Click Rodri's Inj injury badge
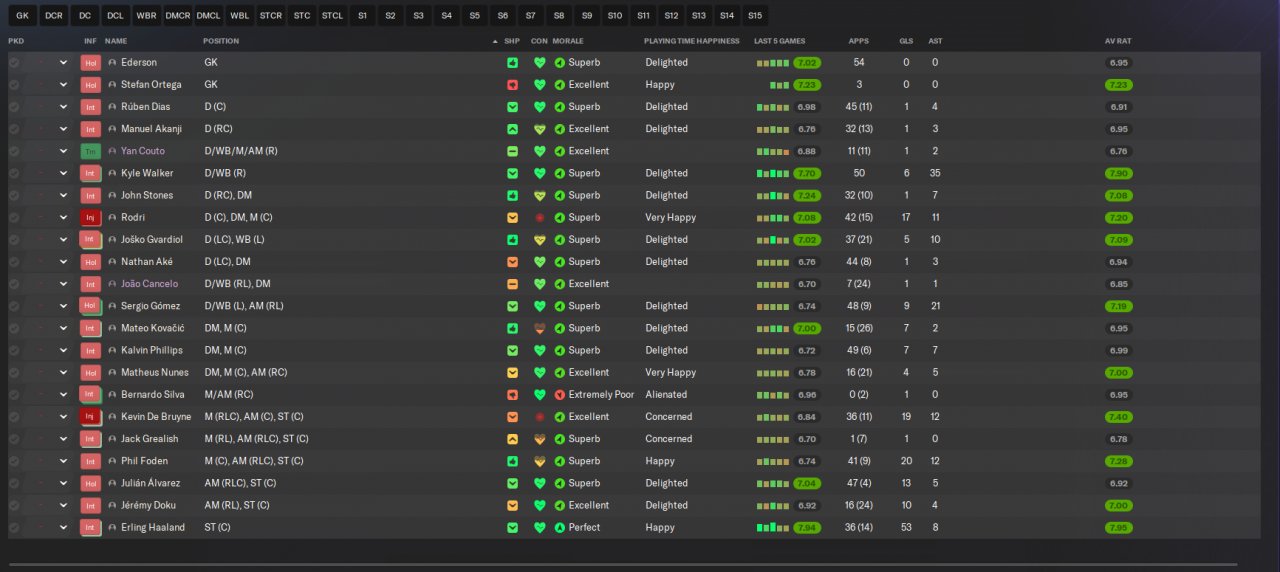The image size is (1280, 572). [x=91, y=217]
